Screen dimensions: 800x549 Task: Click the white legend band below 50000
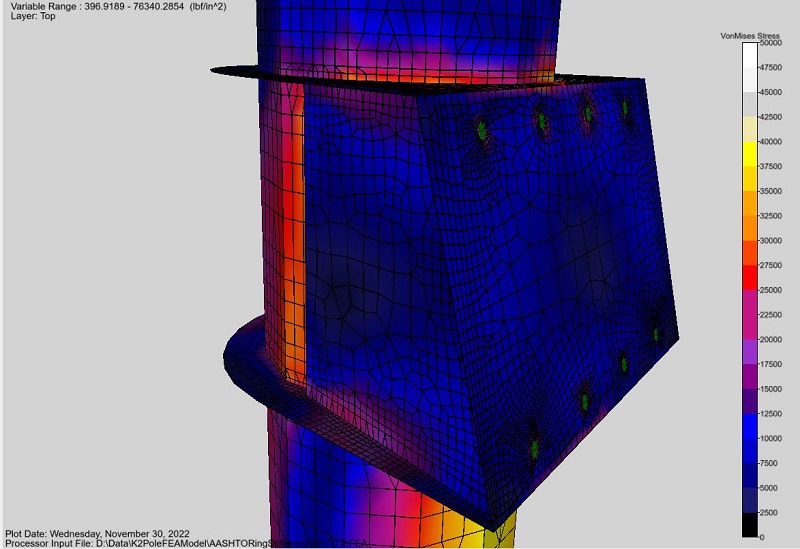(x=750, y=55)
